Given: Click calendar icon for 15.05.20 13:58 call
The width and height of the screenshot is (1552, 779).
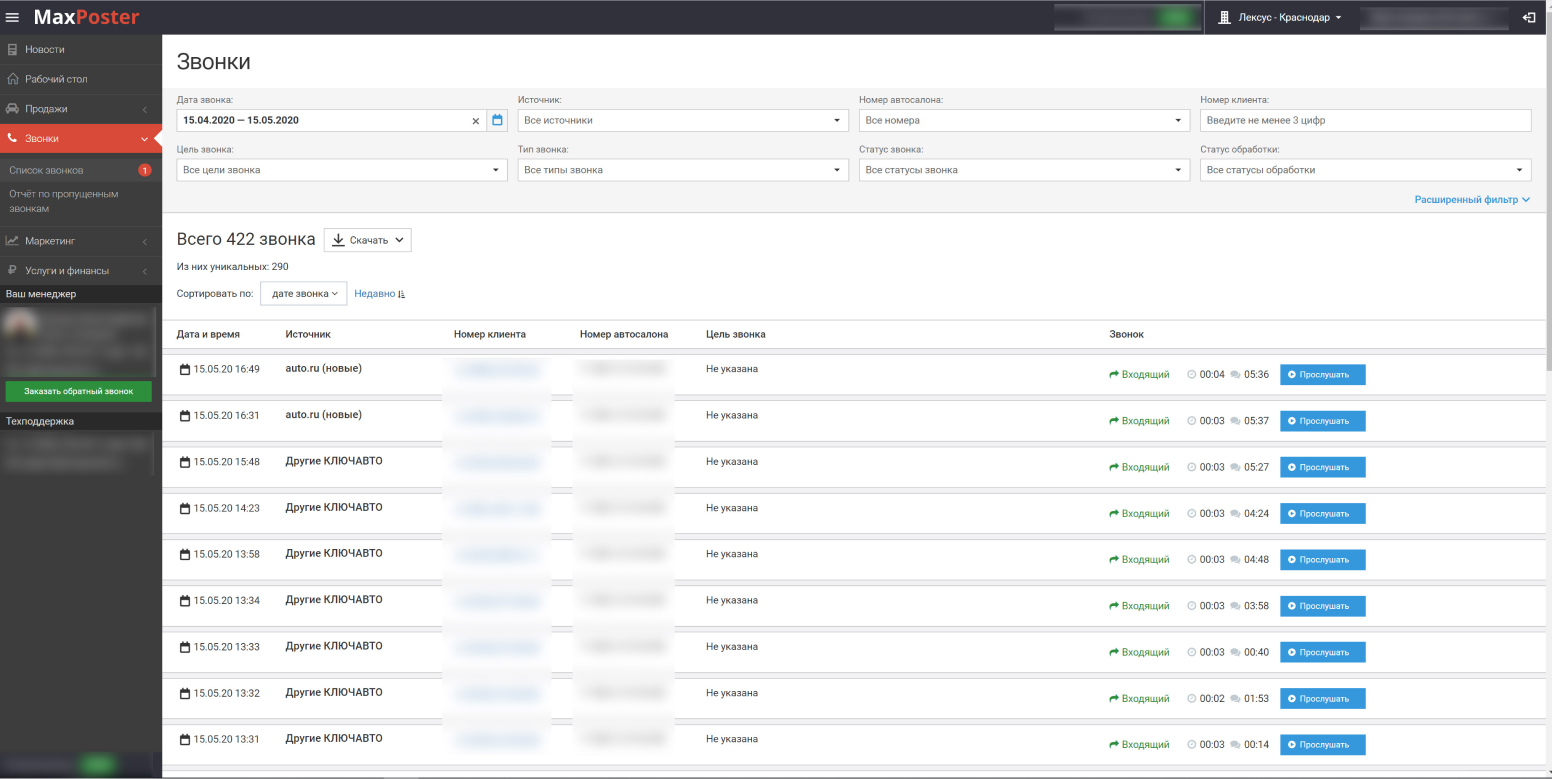Looking at the screenshot, I should pos(184,554).
